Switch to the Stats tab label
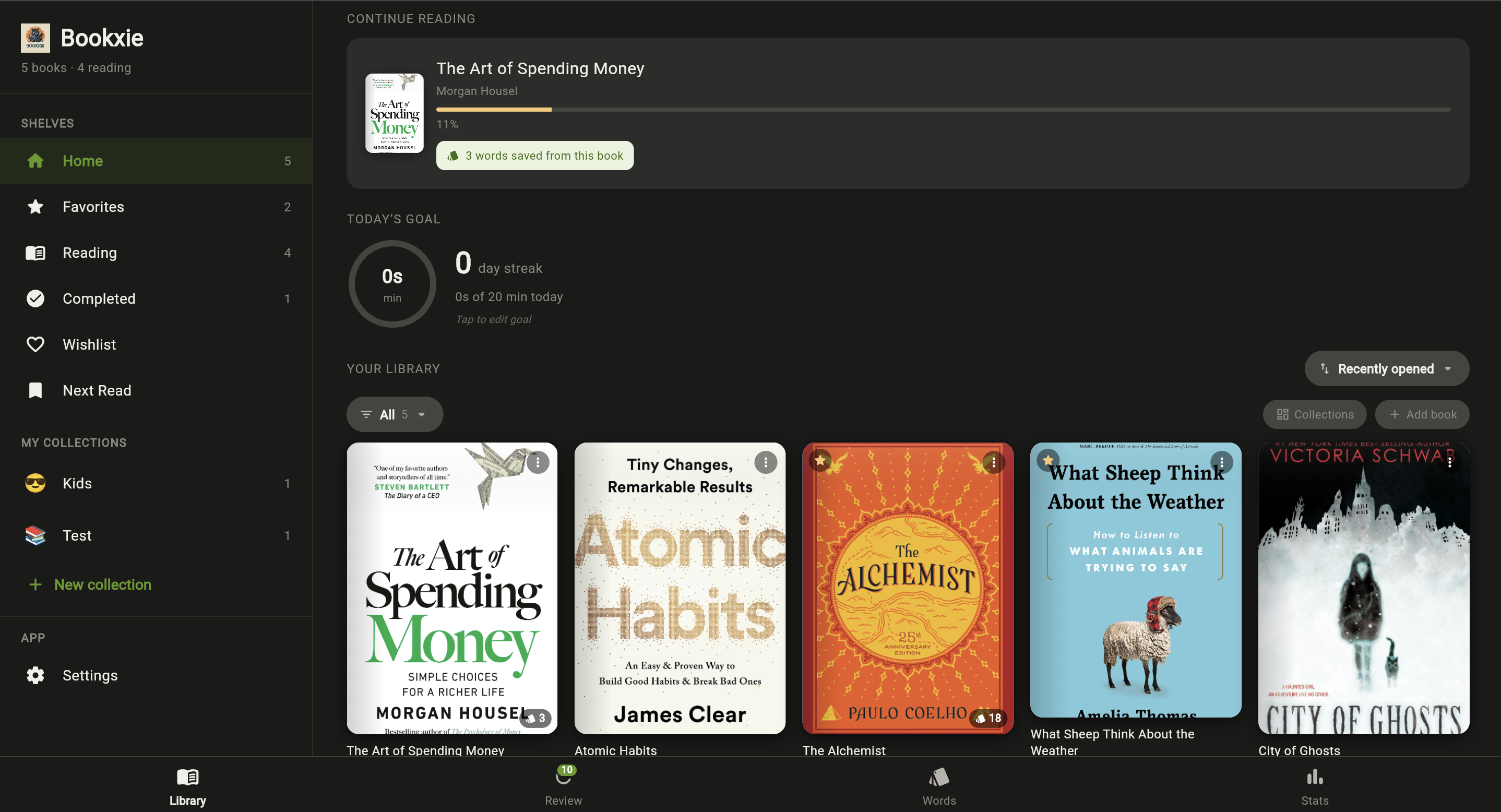The image size is (1501, 812). (1315, 801)
